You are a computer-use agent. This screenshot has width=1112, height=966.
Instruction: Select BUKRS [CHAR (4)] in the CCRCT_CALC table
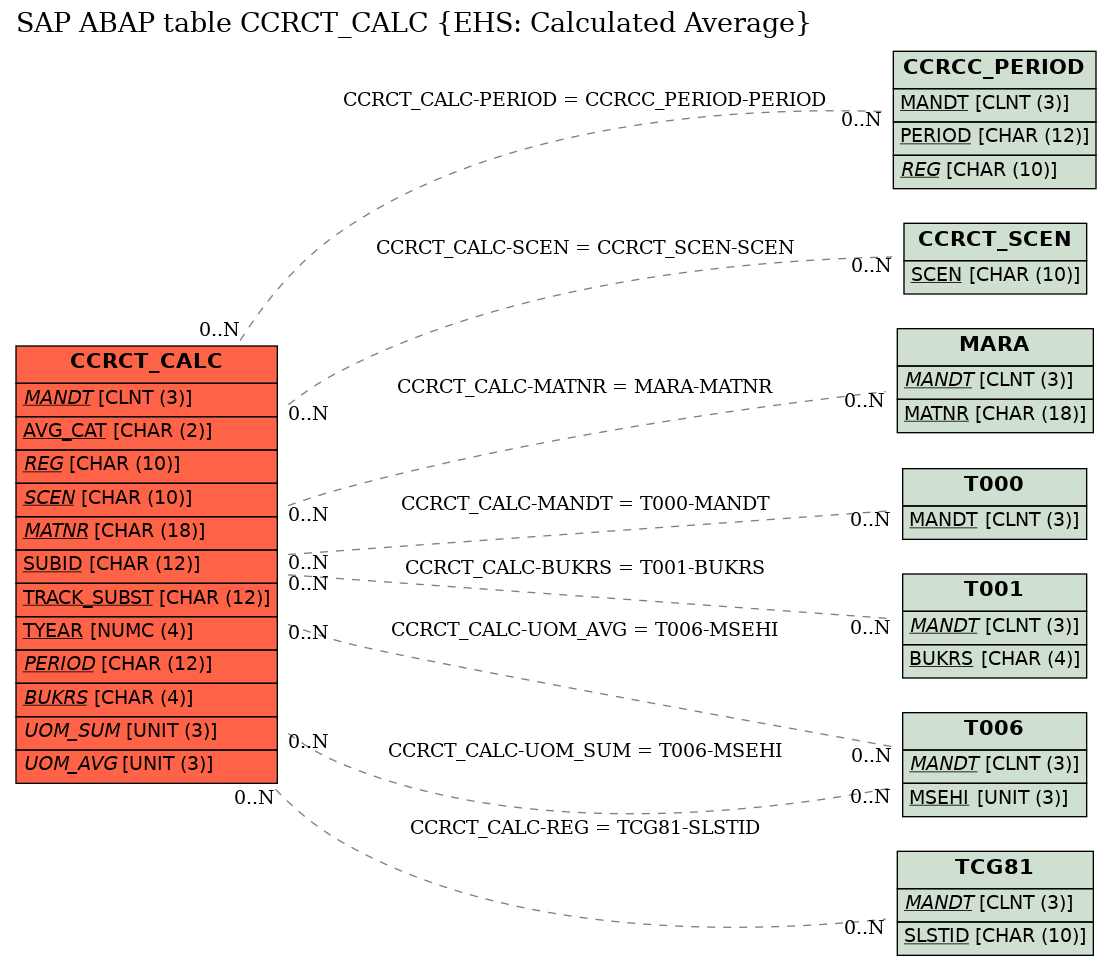(146, 700)
